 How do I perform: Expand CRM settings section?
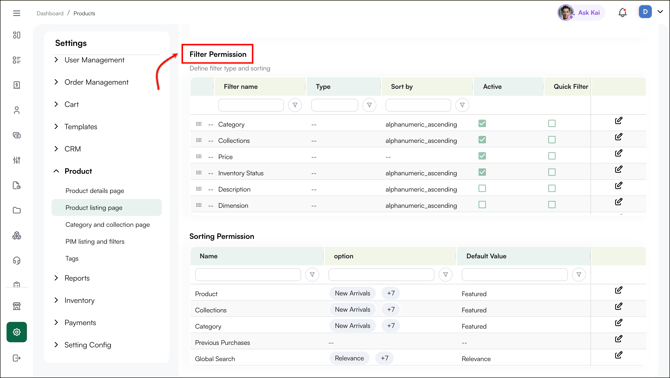68,149
